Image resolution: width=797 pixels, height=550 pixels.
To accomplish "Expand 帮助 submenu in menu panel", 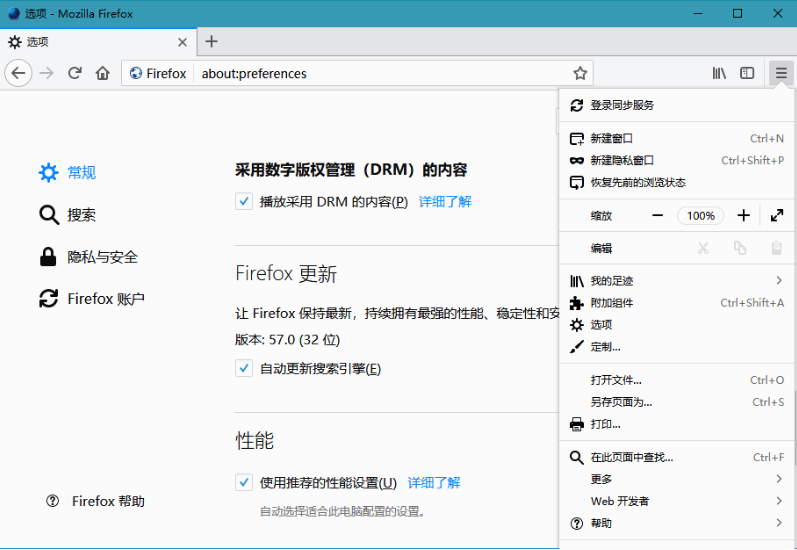I will tap(677, 523).
